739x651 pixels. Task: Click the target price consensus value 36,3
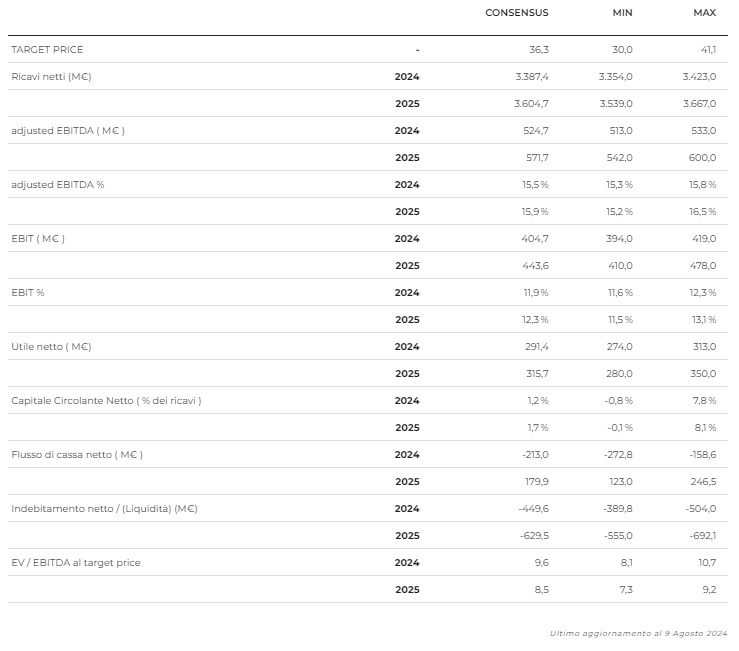coord(540,49)
